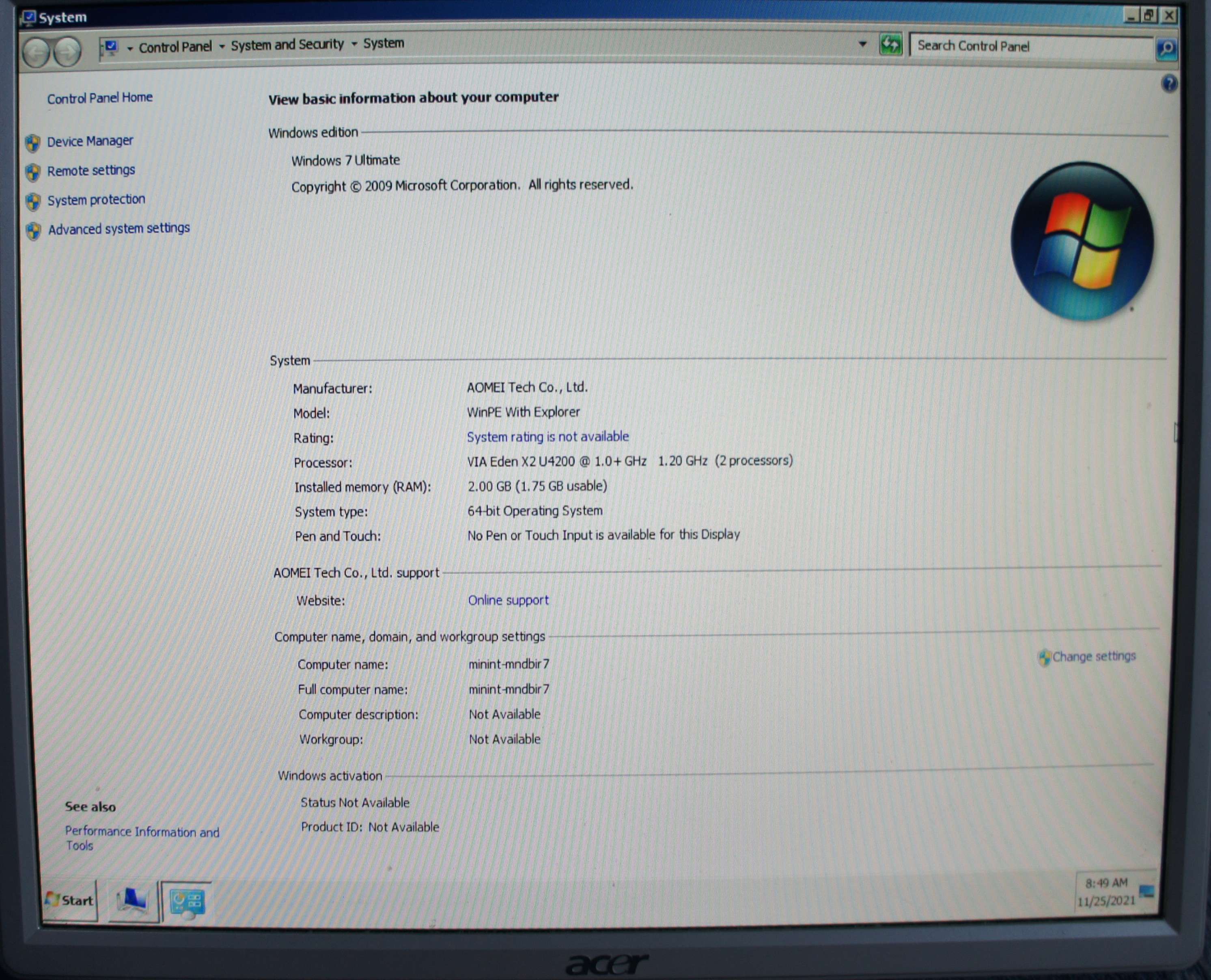This screenshot has height=980, width=1211.
Task: Click the Full computer name value
Action: pos(509,689)
